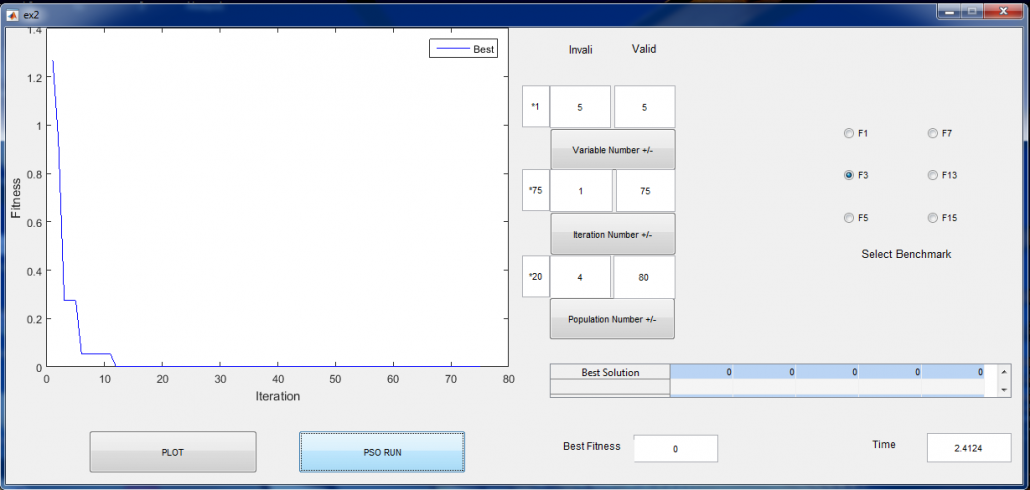
Task: Click the MATLAB icon in the title bar
Action: tap(12, 14)
